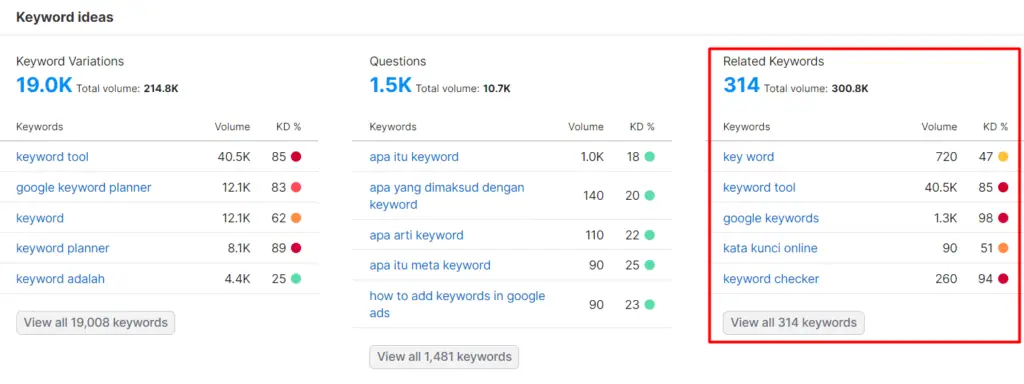Image resolution: width=1024 pixels, height=384 pixels.
Task: Open 'keyword adalah' keyword link
Action: pyautogui.click(x=60, y=279)
